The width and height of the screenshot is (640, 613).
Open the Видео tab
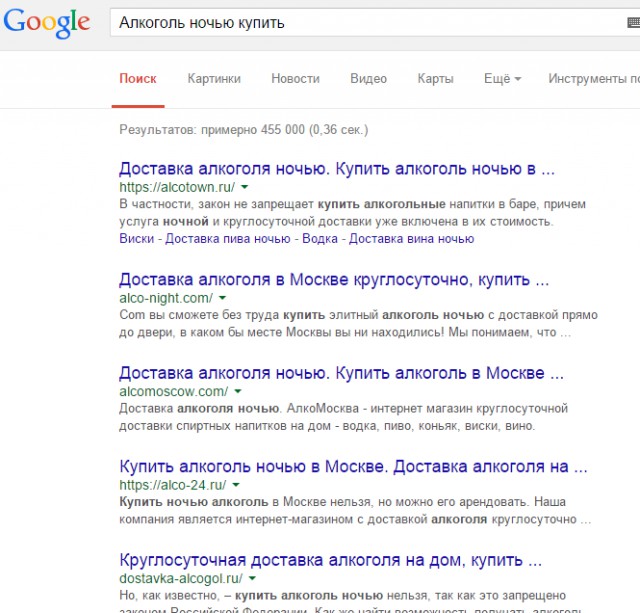[369, 78]
